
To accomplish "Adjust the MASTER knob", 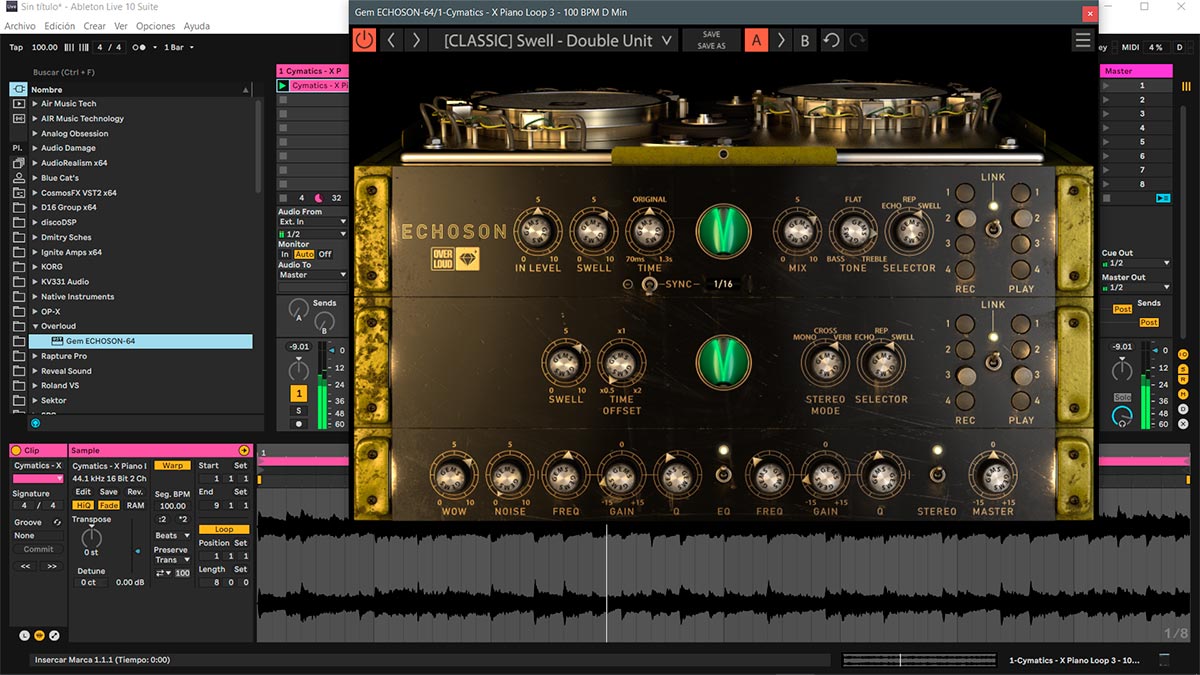I will [993, 475].
